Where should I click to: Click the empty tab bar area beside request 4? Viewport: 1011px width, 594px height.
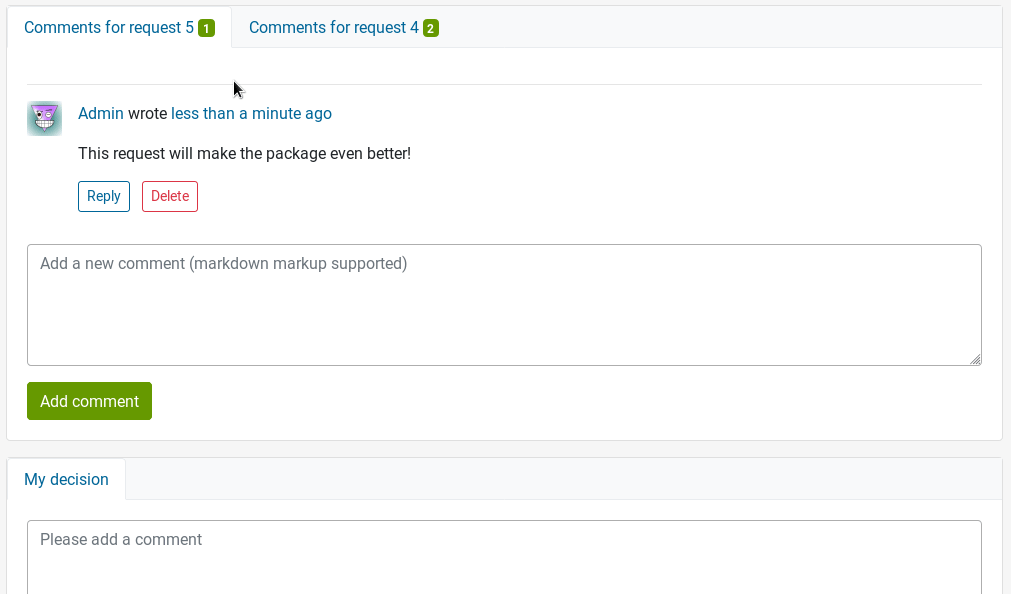700,27
